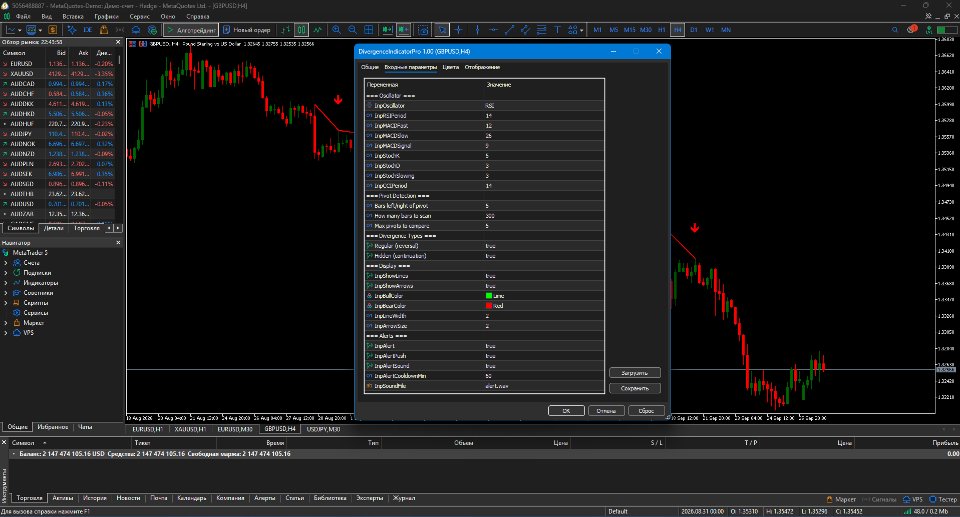Image resolution: width=960 pixels, height=517 pixels.
Task: Take a chart screenshot with camera icon
Action: click(423, 29)
